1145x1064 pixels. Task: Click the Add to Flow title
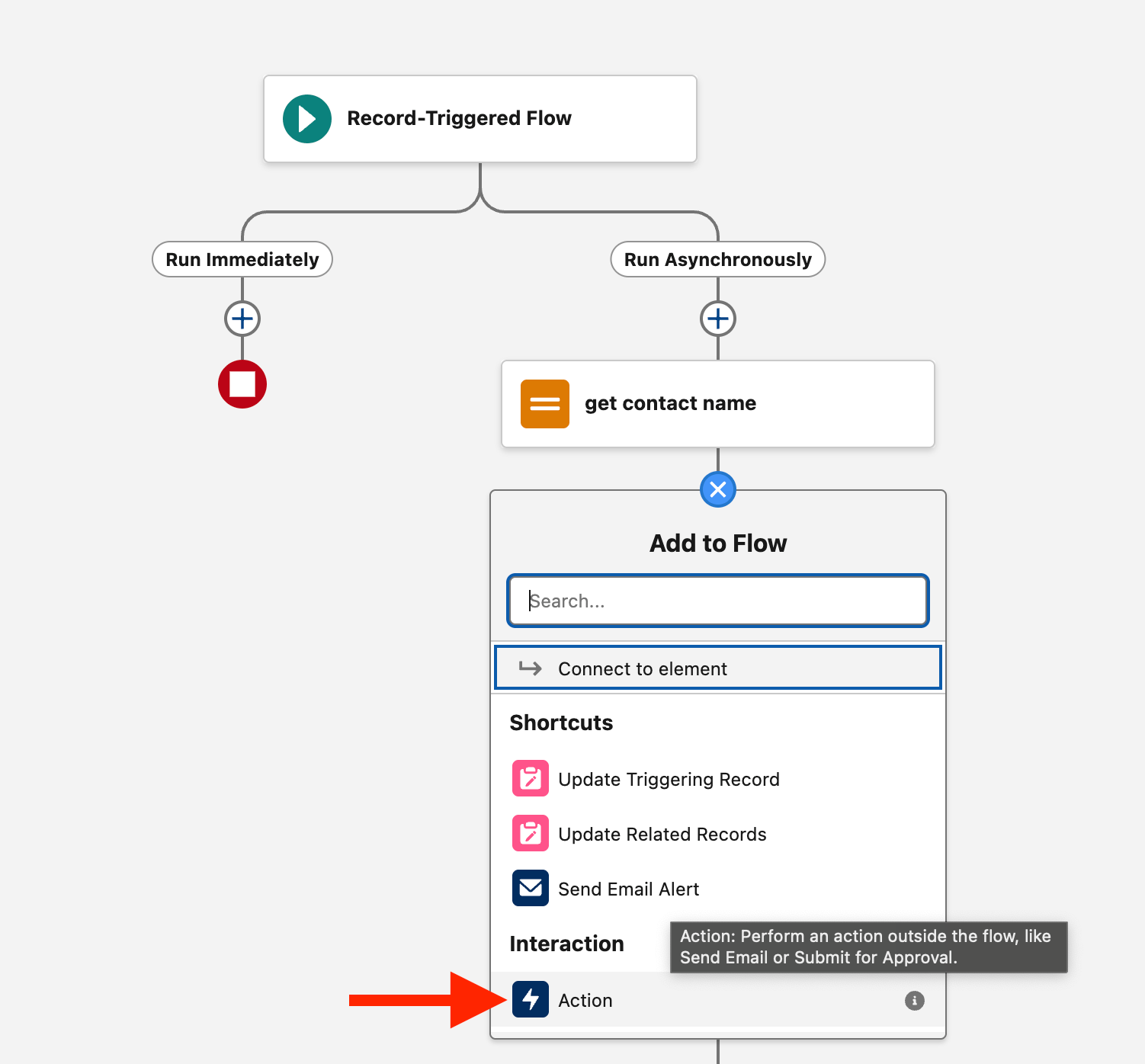click(x=718, y=543)
